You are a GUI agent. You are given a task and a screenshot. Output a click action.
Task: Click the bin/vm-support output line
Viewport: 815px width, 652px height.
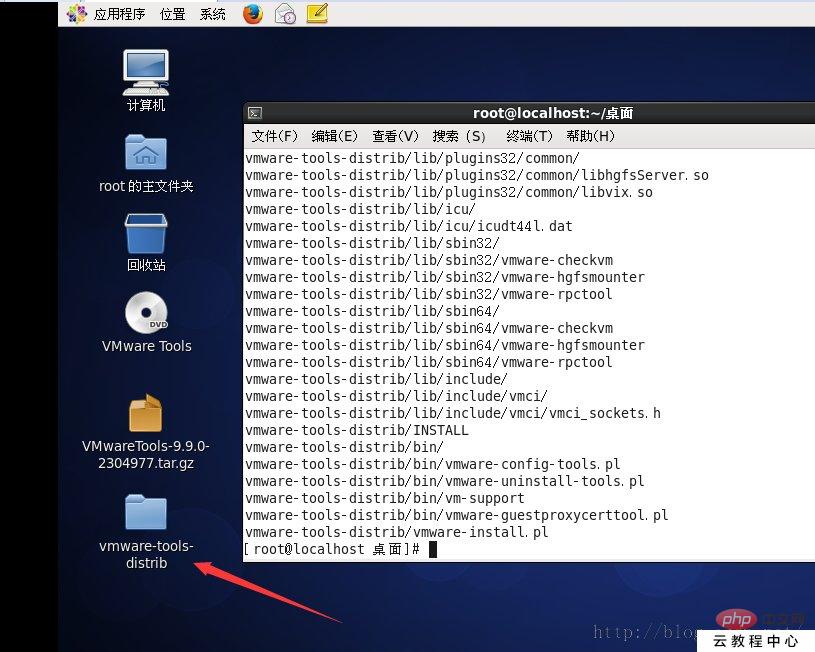tap(385, 498)
